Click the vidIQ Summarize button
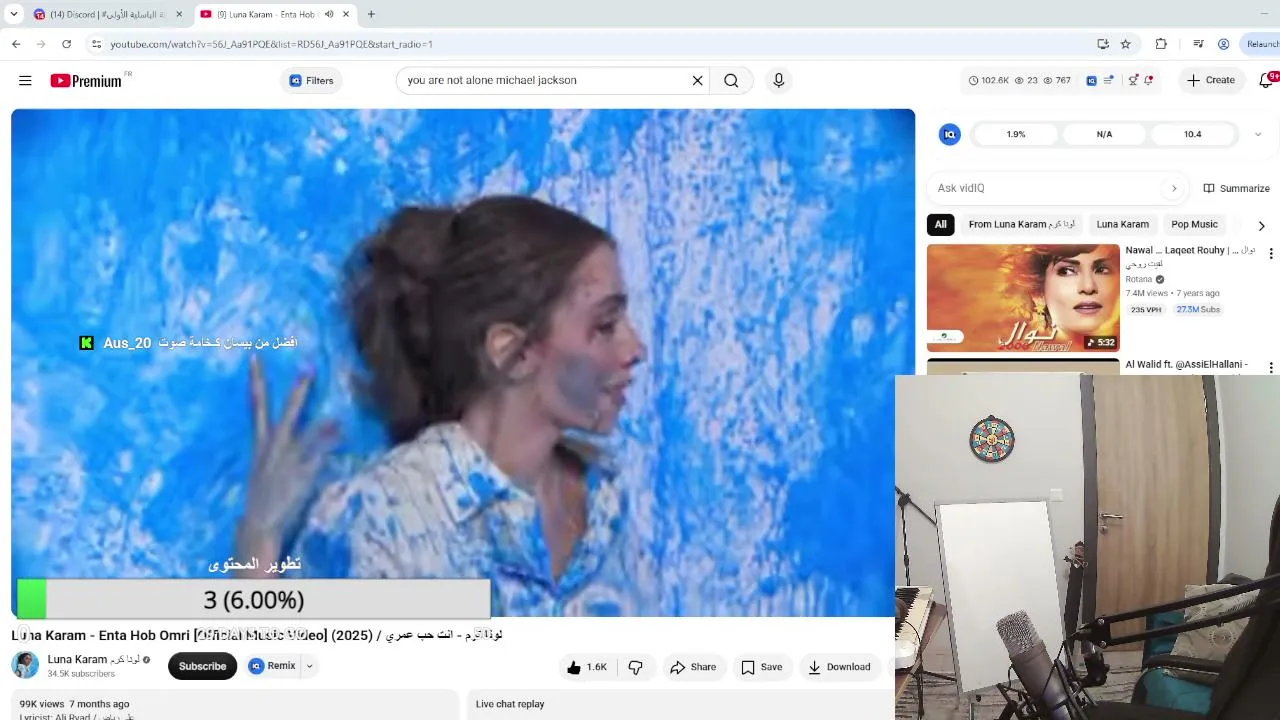Image resolution: width=1280 pixels, height=720 pixels. coord(1236,188)
